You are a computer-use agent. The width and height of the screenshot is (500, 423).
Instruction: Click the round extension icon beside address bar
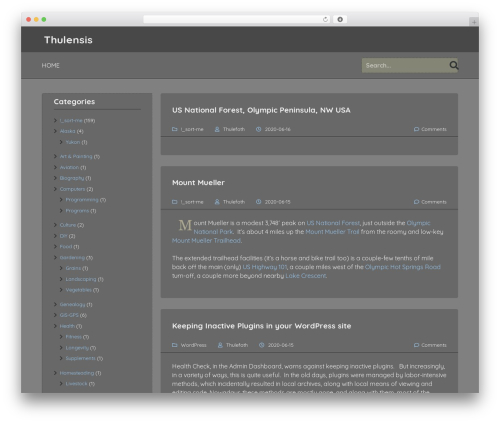coord(340,19)
